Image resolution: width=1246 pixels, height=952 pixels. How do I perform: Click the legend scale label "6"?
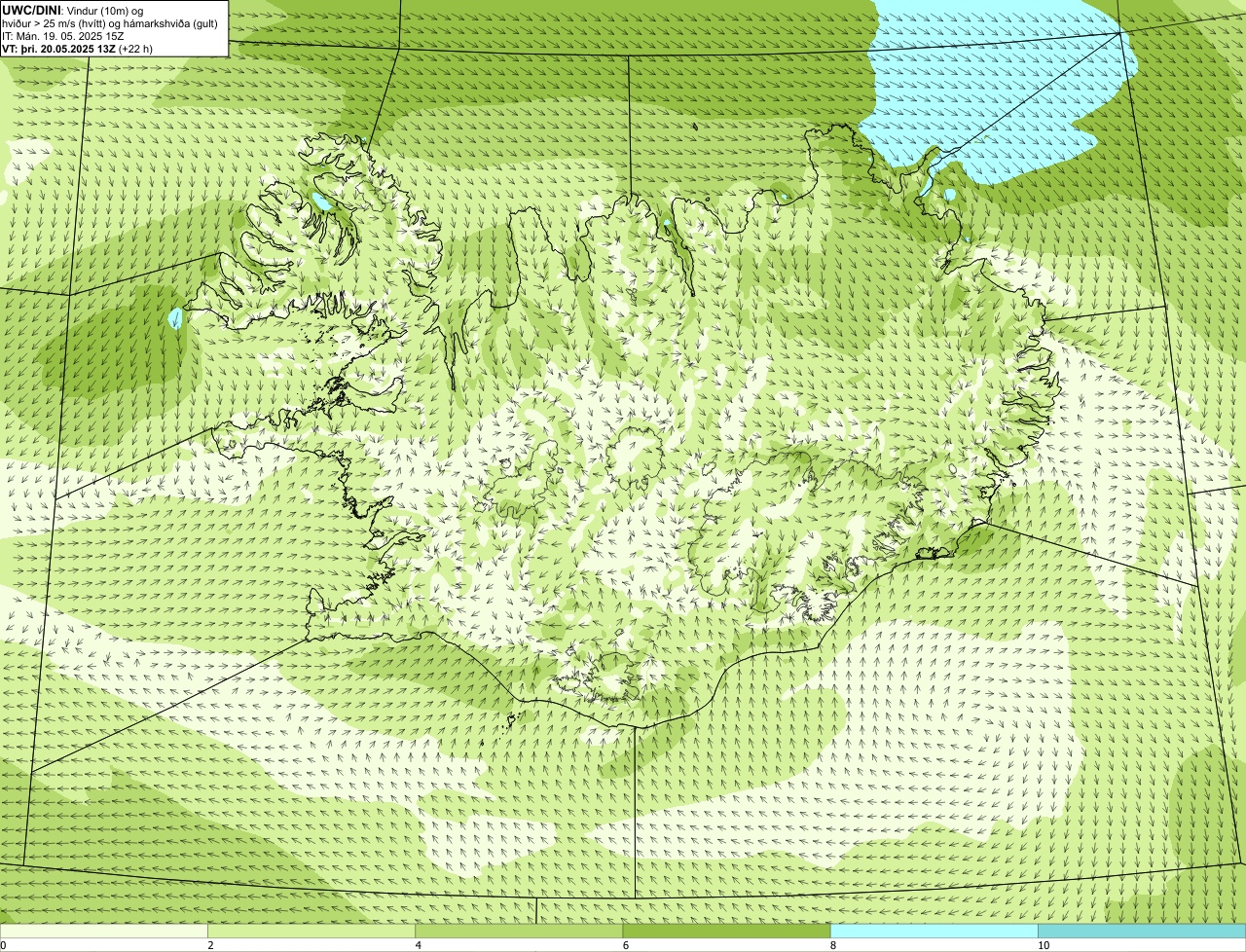point(625,945)
